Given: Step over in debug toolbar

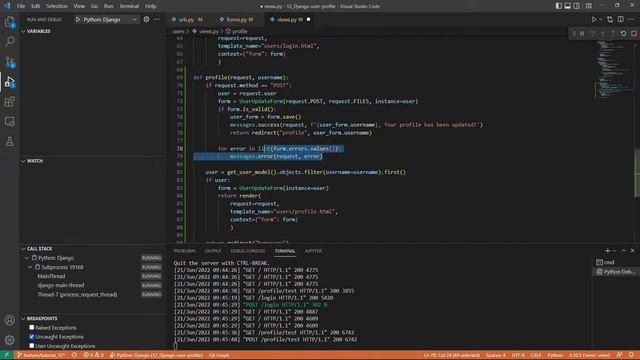Looking at the screenshot, I should pyautogui.click(x=592, y=33).
